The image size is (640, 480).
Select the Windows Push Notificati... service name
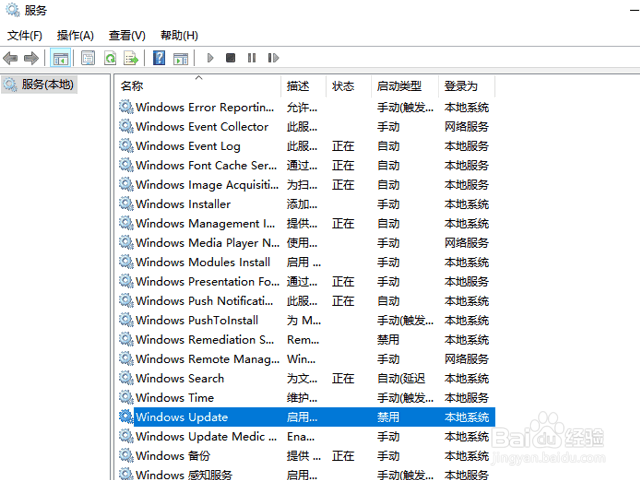(204, 301)
